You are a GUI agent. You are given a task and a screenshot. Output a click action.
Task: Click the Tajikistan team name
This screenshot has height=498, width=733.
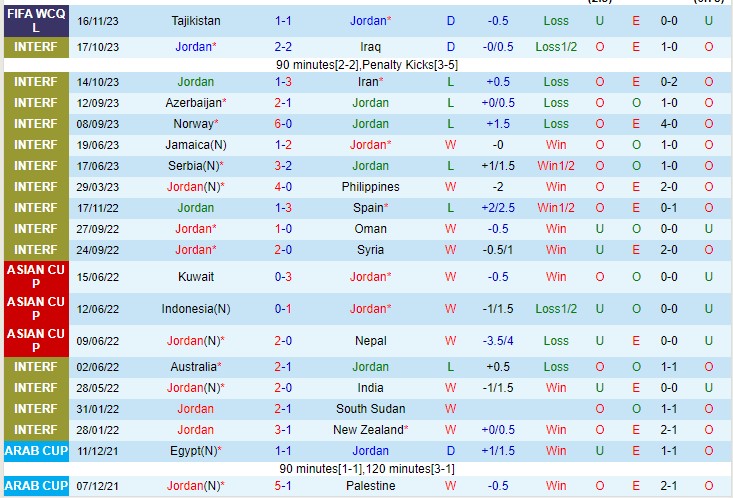pos(195,21)
